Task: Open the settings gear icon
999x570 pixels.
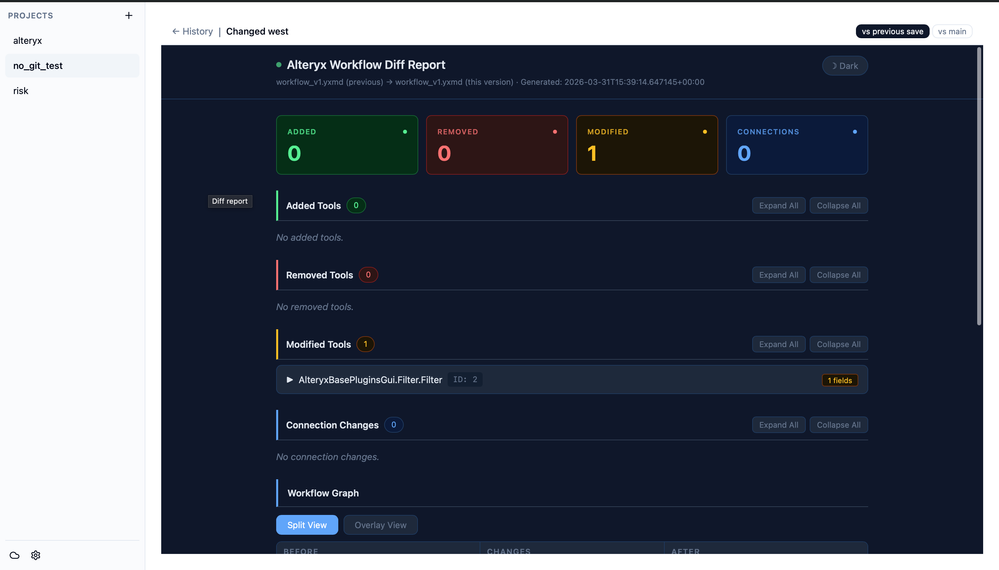Action: 36,555
